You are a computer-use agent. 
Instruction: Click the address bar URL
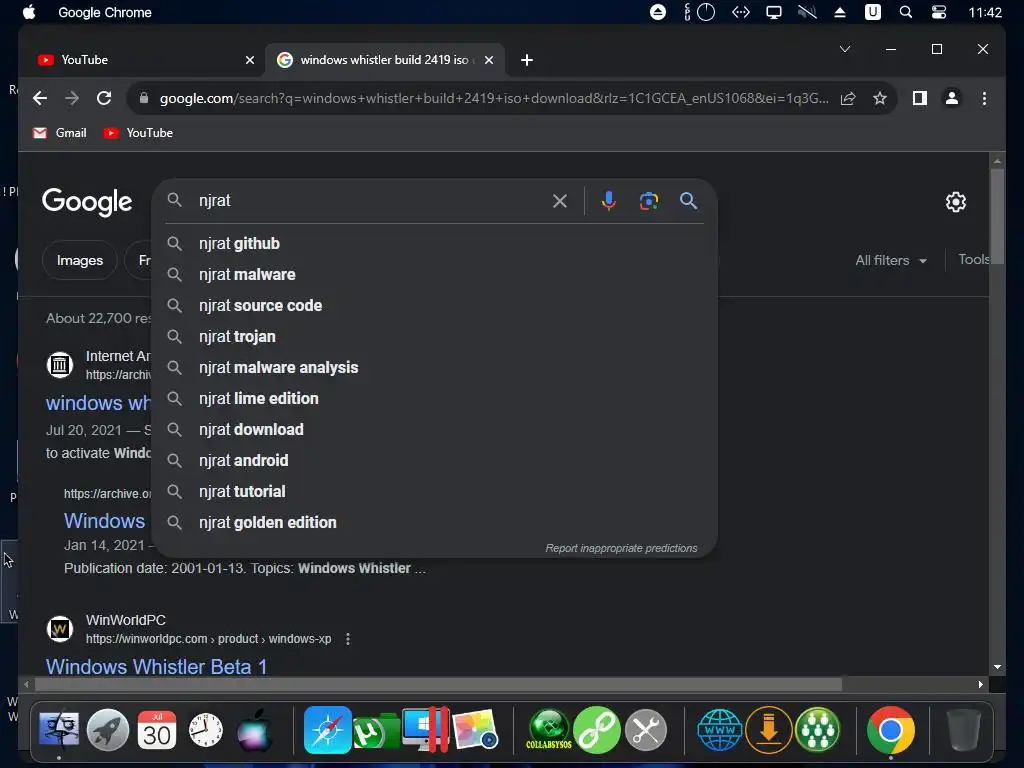tap(494, 99)
